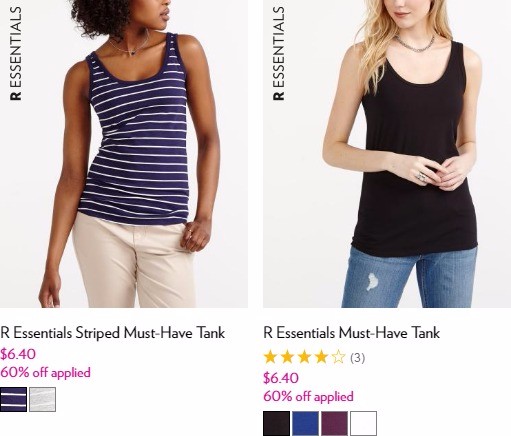This screenshot has height=436, width=511.
Task: Open the black tank product photo
Action: coord(387,154)
